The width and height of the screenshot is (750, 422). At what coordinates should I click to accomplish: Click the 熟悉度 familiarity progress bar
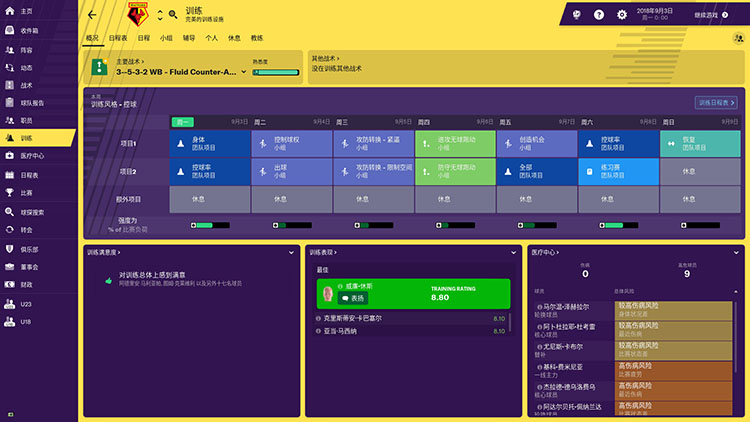point(276,71)
